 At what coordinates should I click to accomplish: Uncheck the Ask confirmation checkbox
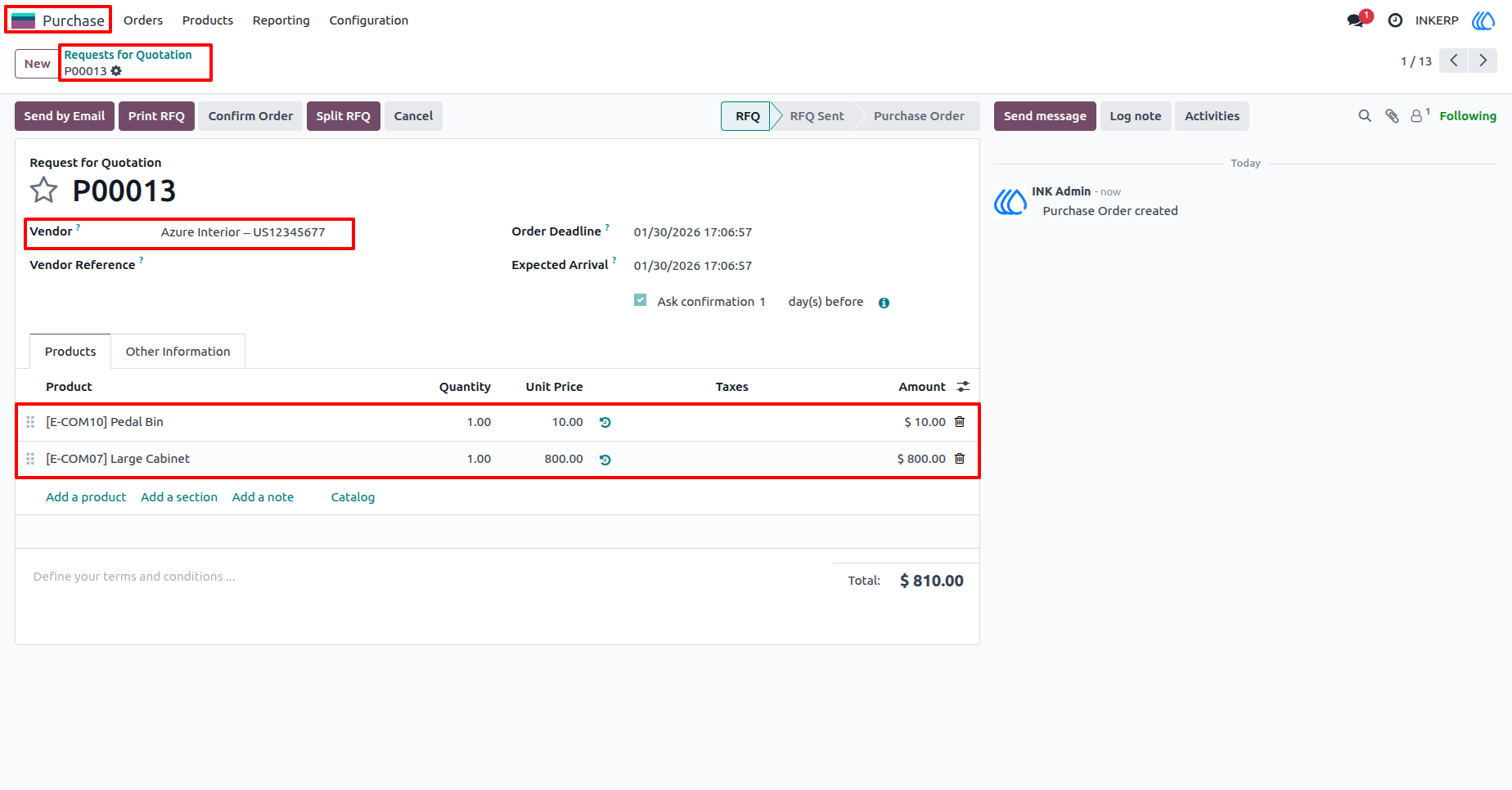640,300
